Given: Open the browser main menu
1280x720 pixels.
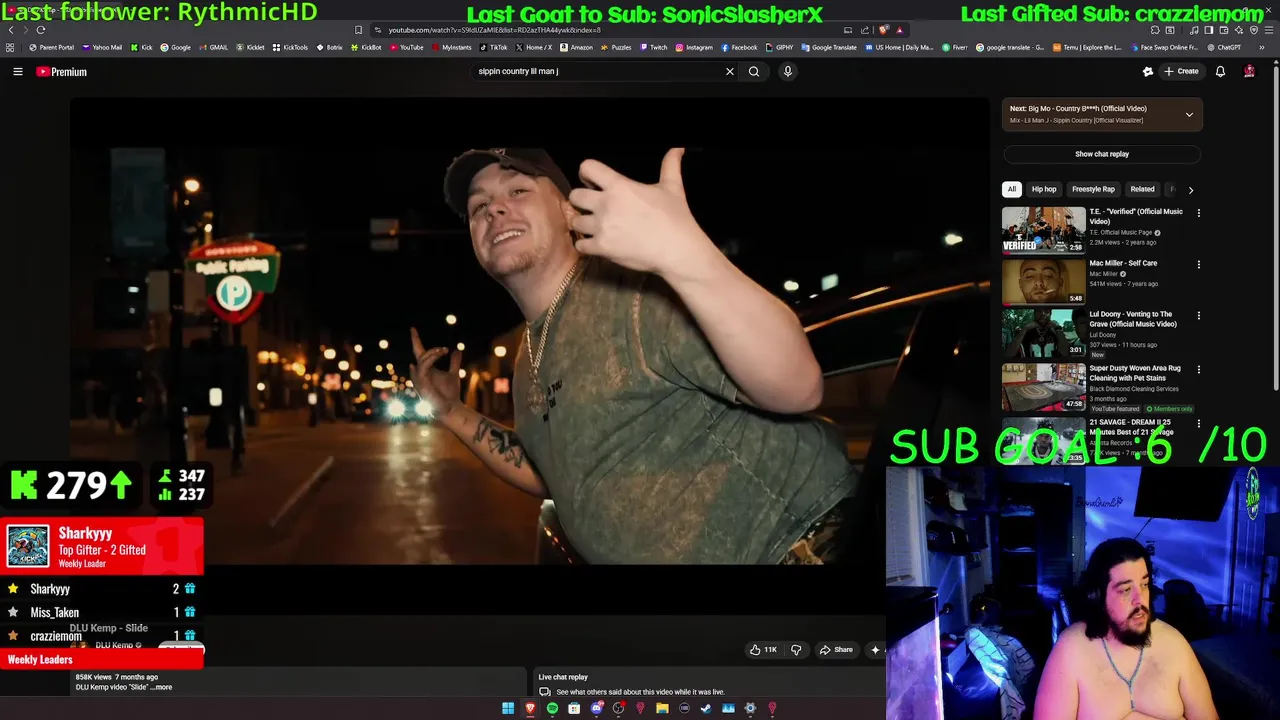Looking at the screenshot, I should point(1268,30).
